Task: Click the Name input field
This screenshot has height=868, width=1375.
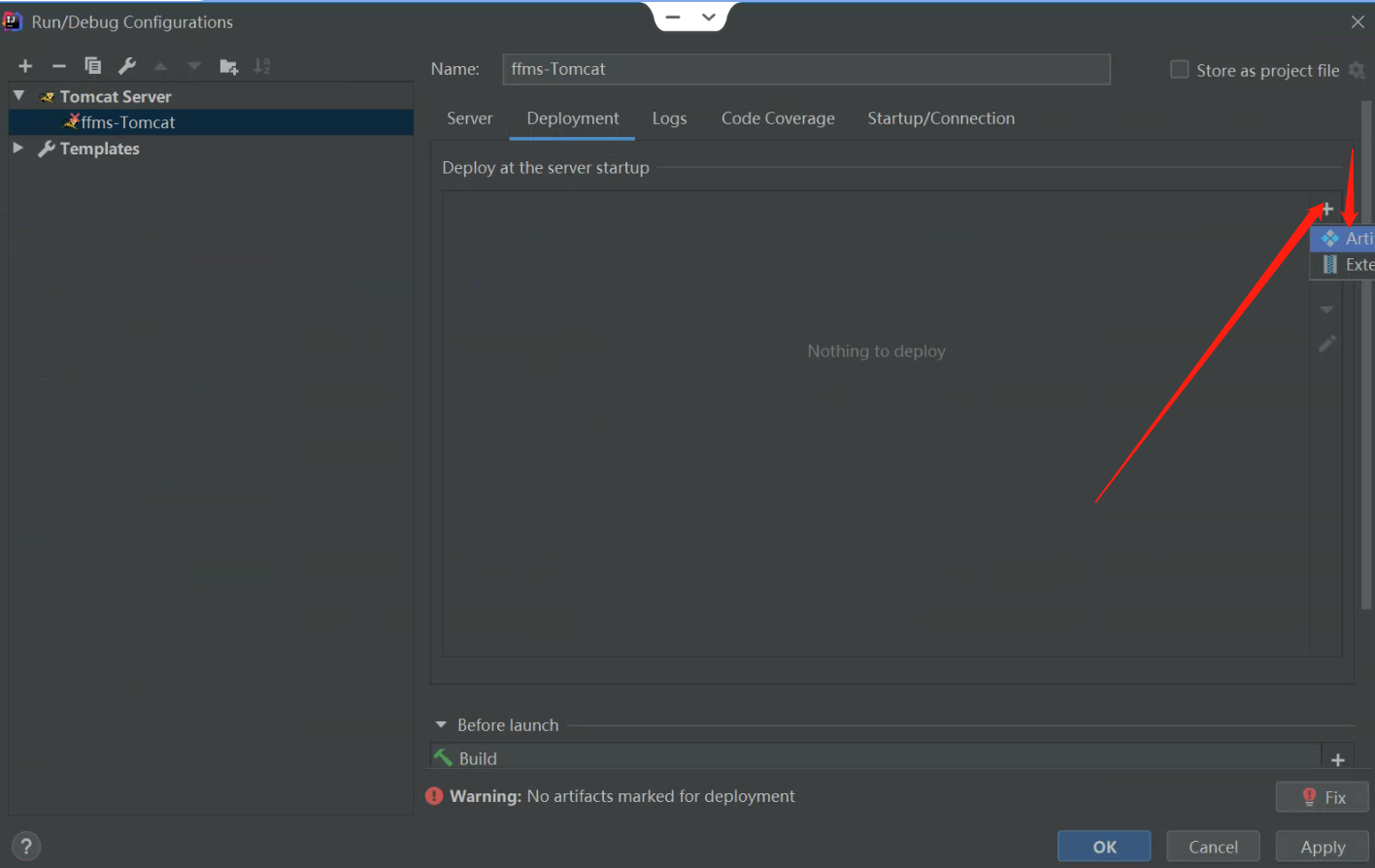Action: tap(806, 69)
